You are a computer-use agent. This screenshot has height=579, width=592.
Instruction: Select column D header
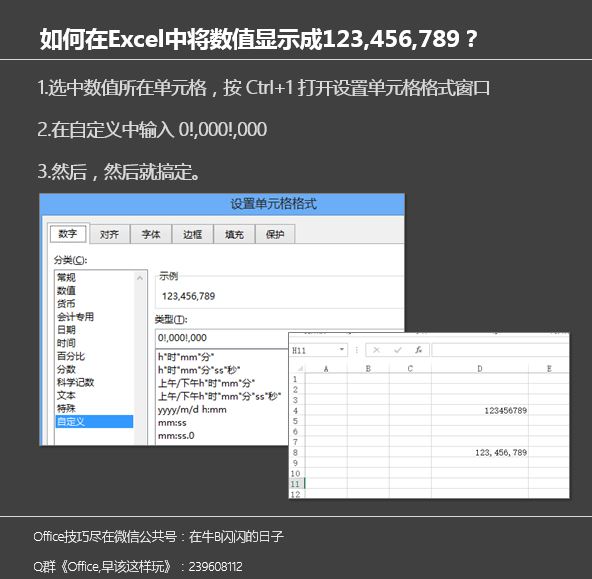(x=480, y=368)
